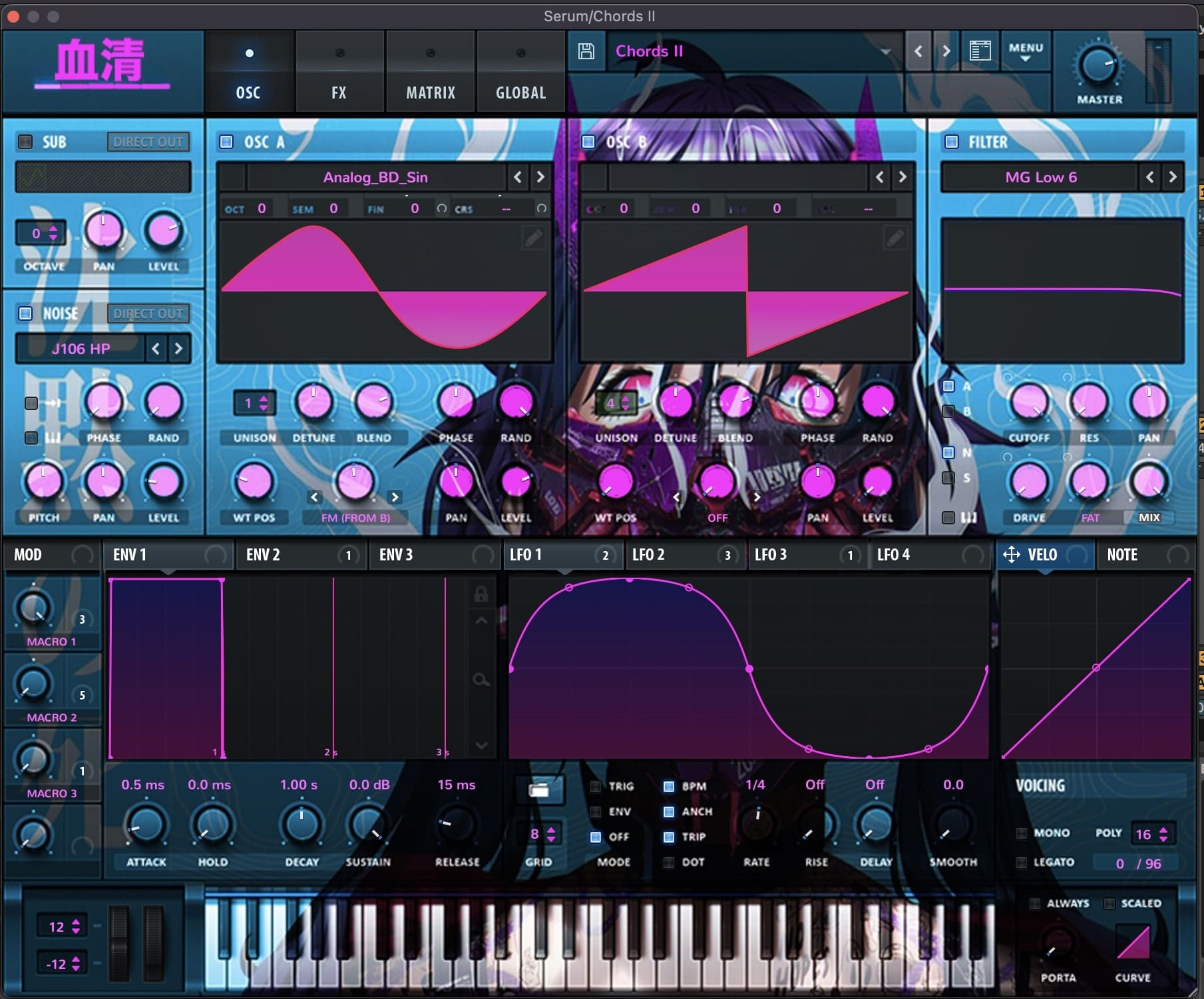Load next preset arrow
1204x999 pixels.
click(946, 51)
